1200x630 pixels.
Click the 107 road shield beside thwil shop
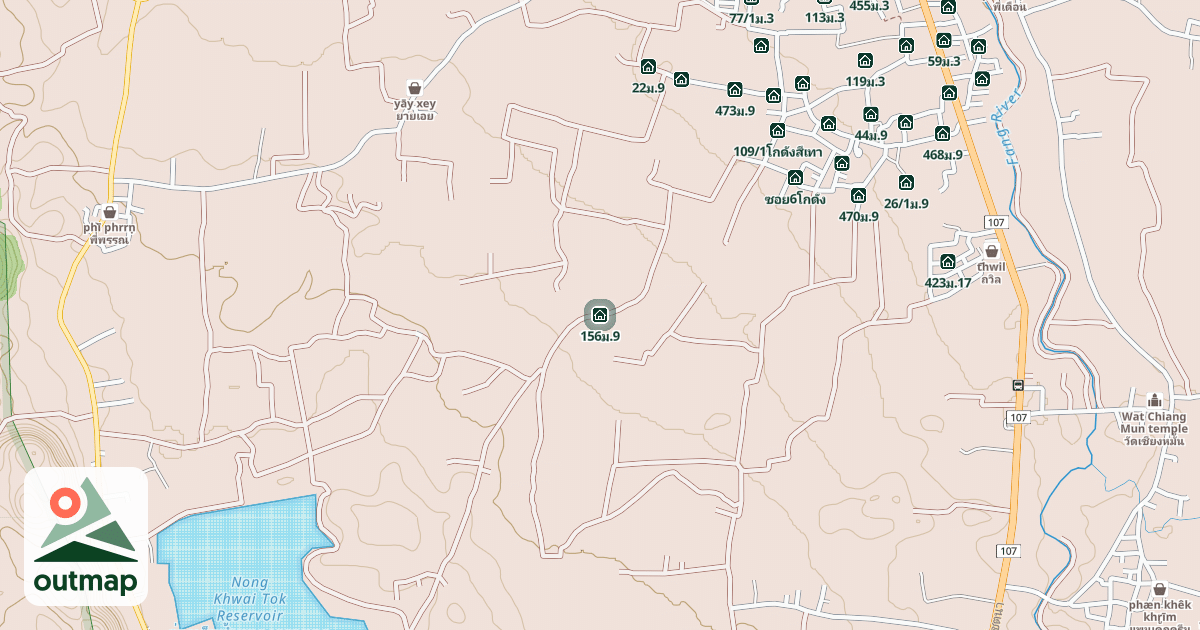[x=994, y=221]
